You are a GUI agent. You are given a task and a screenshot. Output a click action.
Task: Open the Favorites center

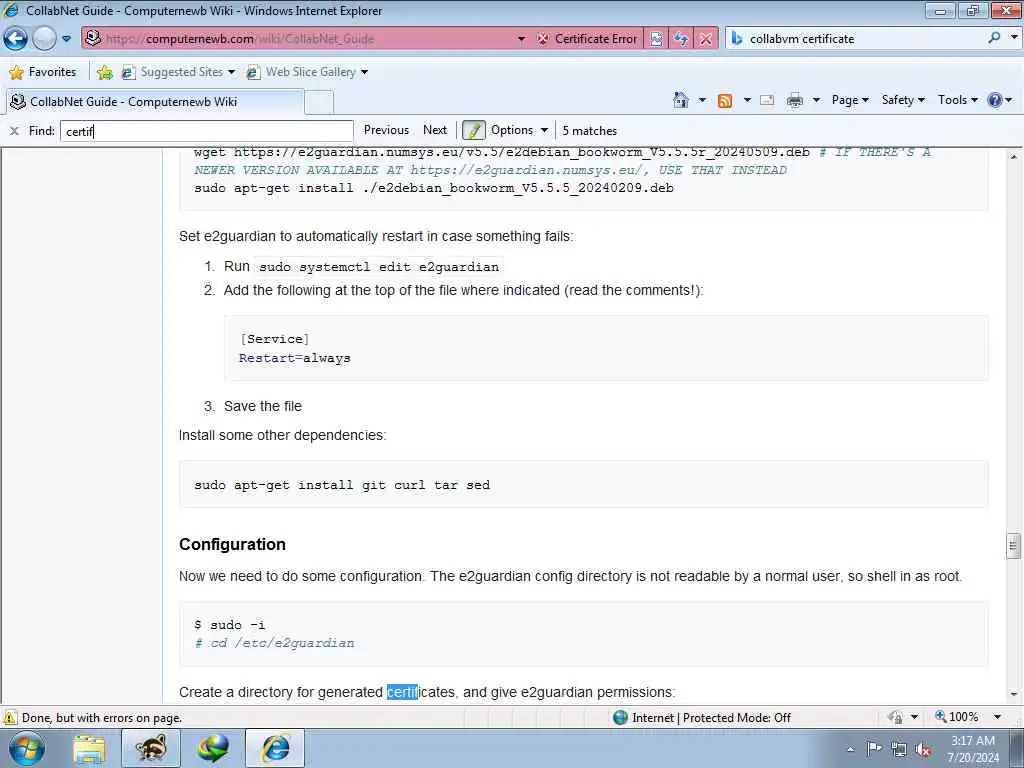coord(43,72)
